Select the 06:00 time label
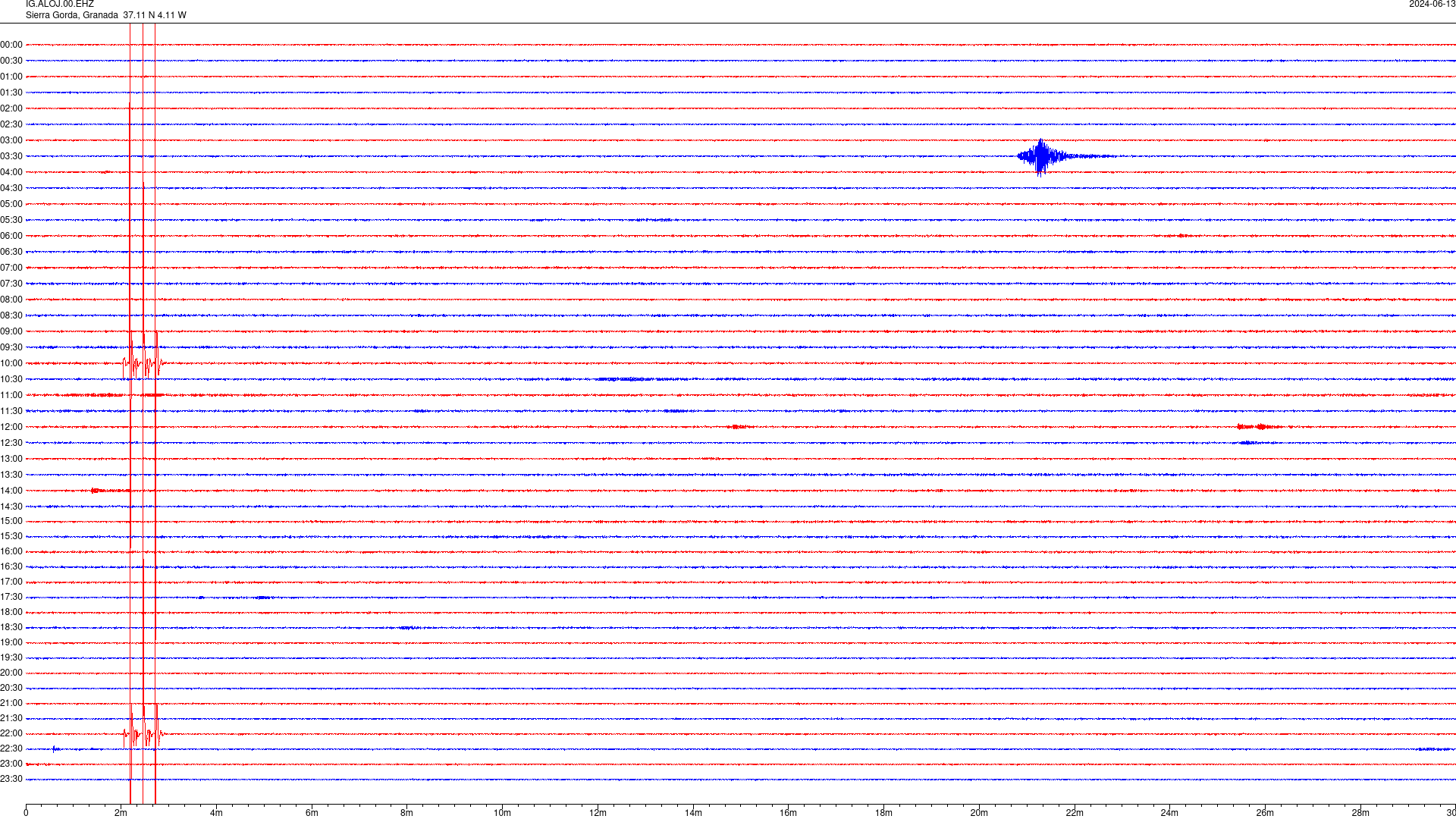The image size is (1456, 819). 11,236
